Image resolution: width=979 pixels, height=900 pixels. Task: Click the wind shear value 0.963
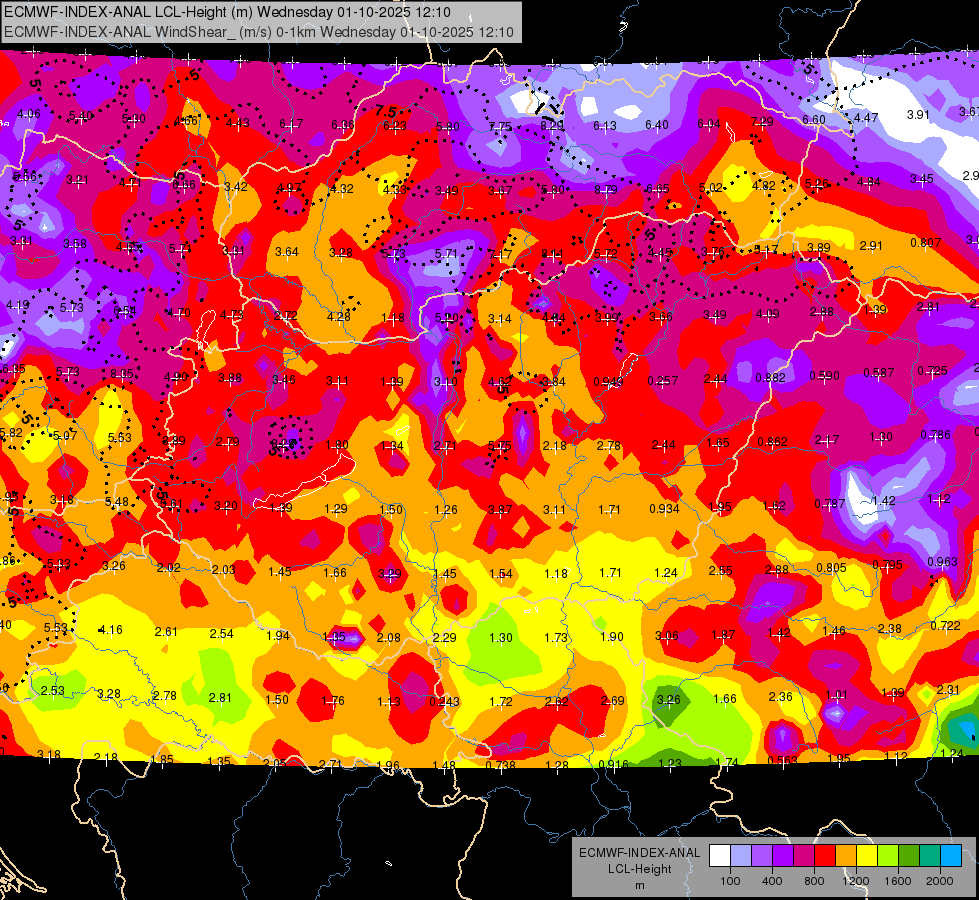point(942,561)
